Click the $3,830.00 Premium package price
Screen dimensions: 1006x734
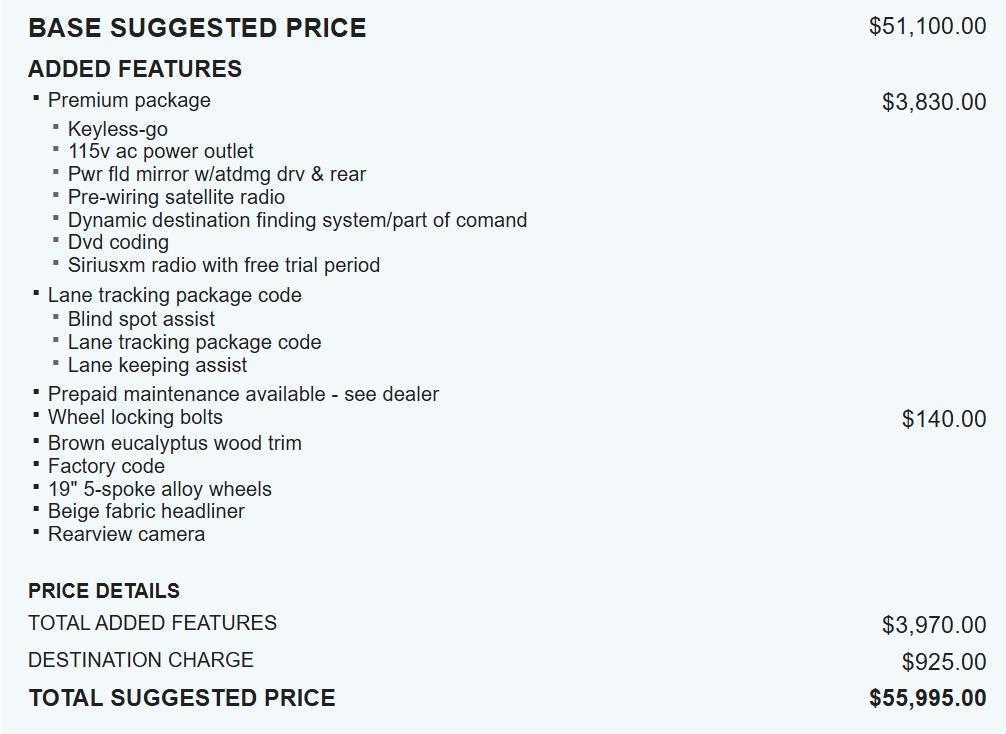933,102
